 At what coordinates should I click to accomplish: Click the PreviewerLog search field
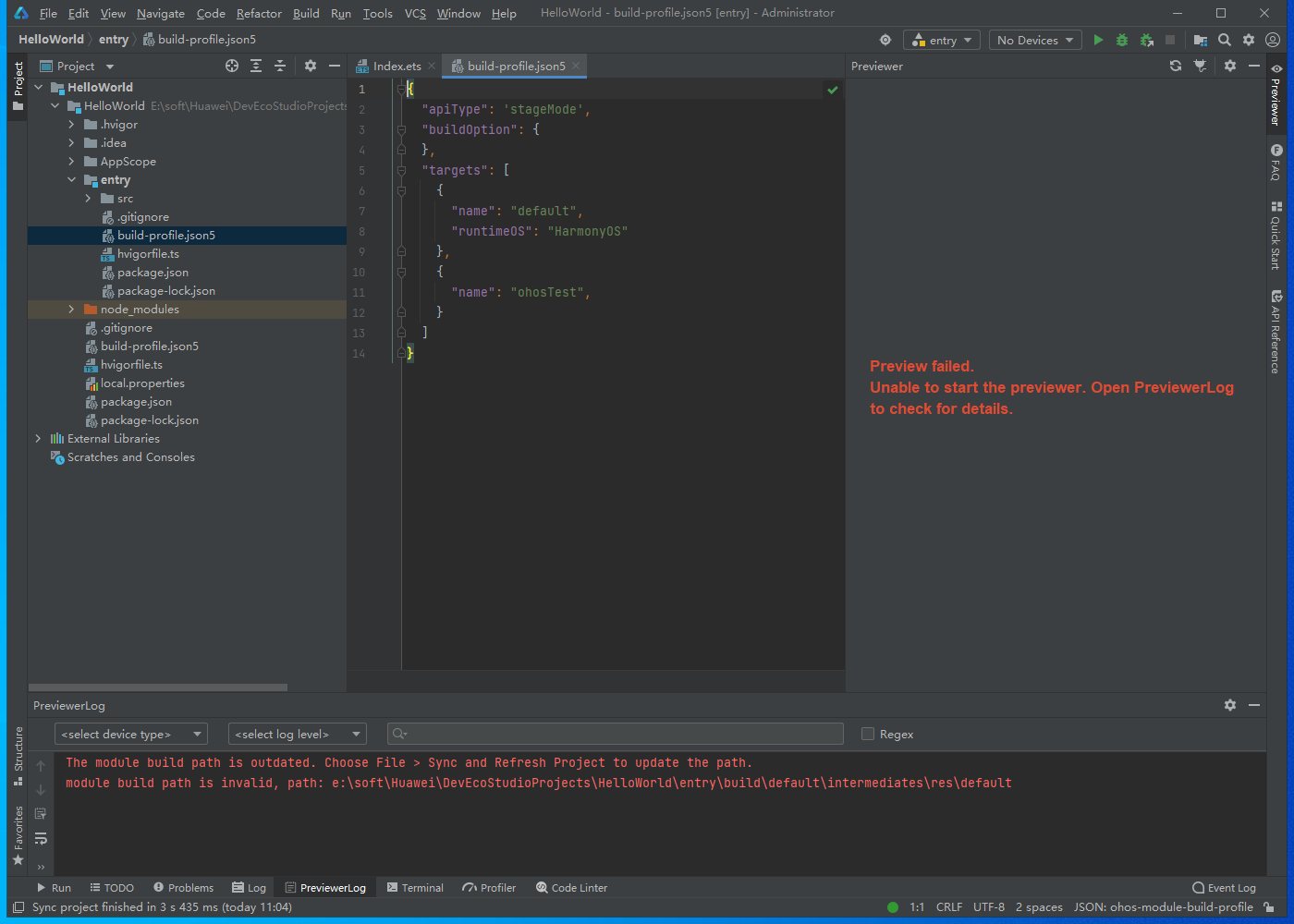[616, 734]
